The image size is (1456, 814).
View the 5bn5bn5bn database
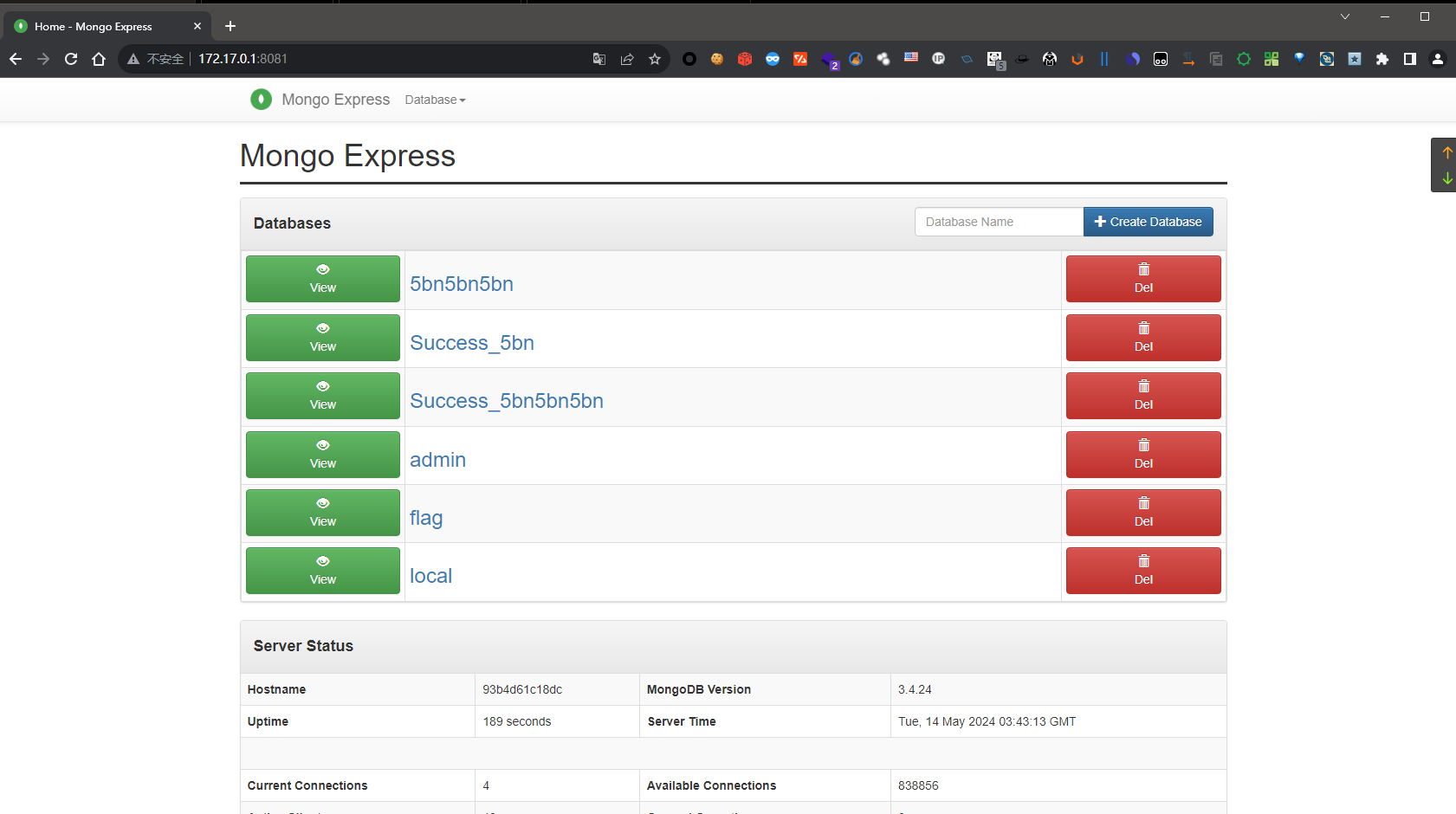click(x=323, y=279)
